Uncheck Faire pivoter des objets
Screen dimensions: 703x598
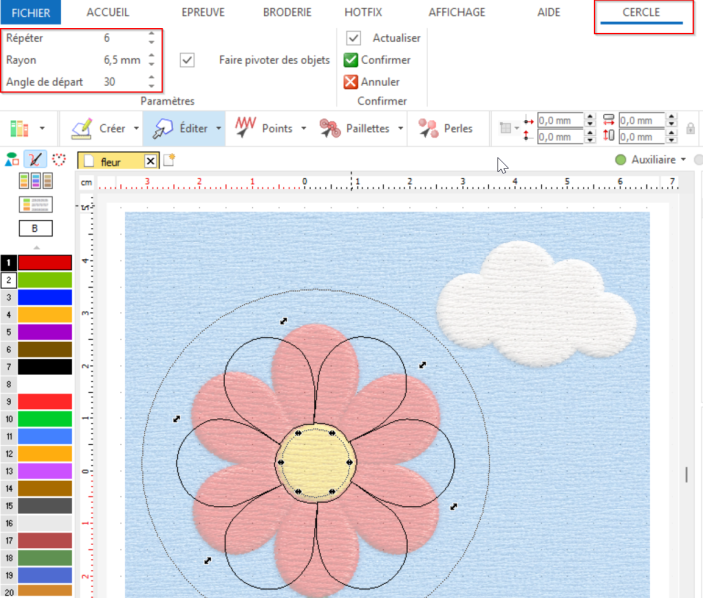187,60
